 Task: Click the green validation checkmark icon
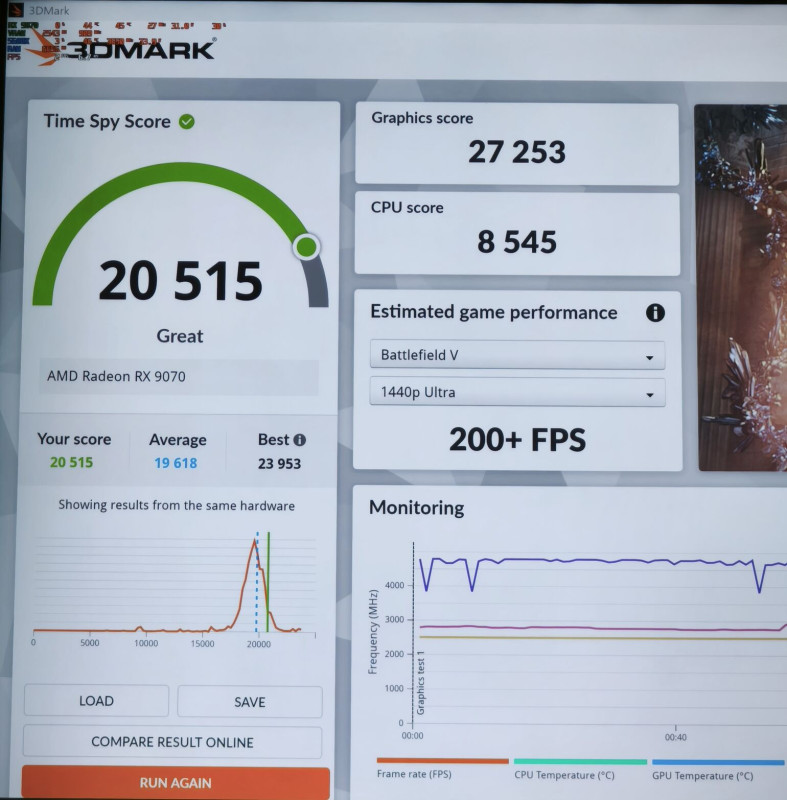coord(187,122)
